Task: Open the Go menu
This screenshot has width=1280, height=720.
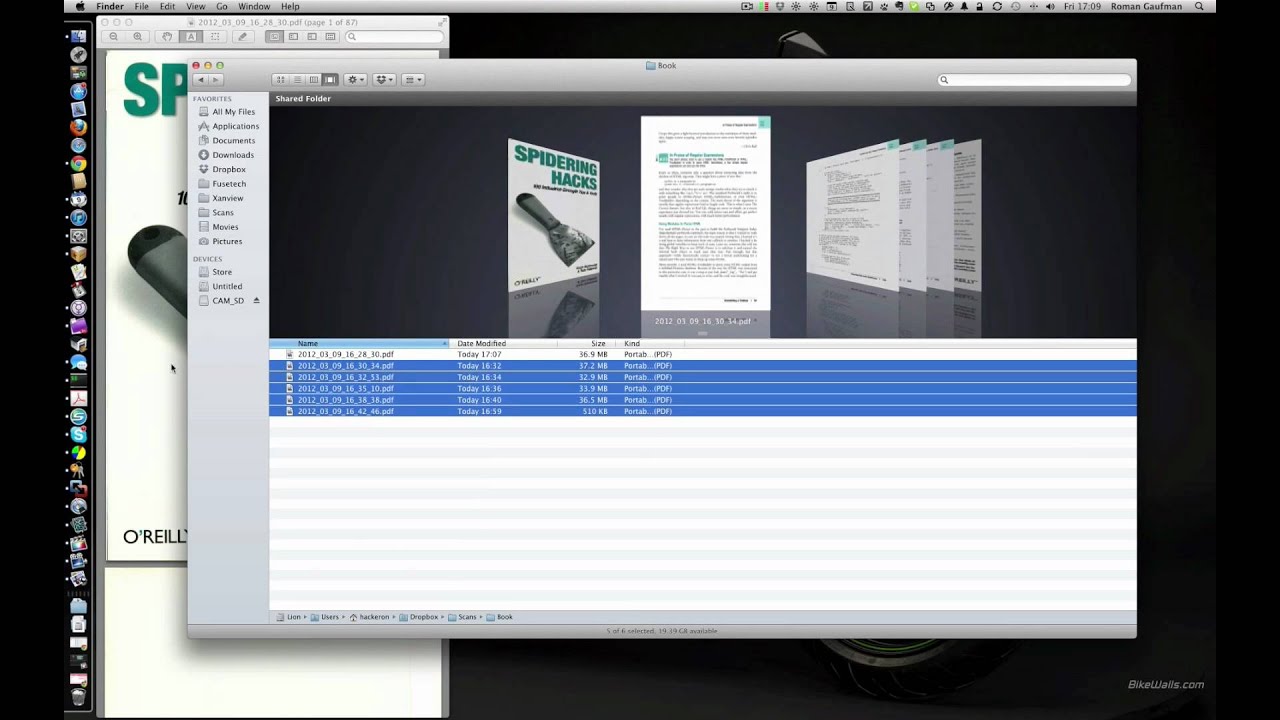Action: pos(221,6)
